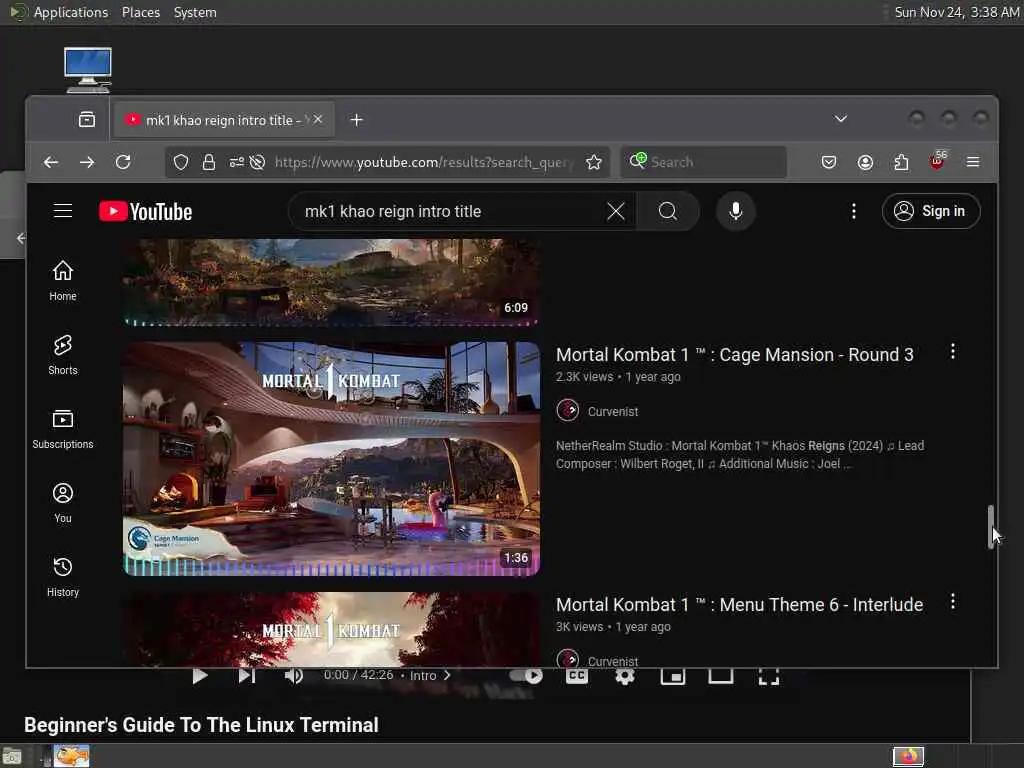Image resolution: width=1024 pixels, height=768 pixels.
Task: Click the Computer desktop icon
Action: [88, 70]
